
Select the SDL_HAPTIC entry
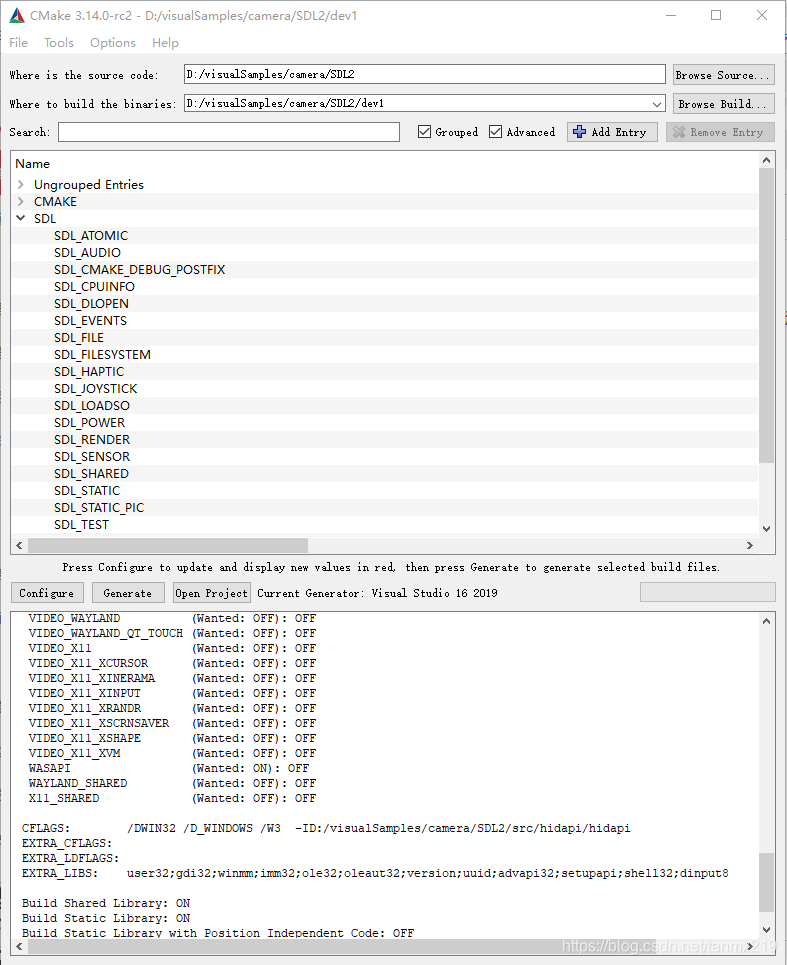(89, 372)
